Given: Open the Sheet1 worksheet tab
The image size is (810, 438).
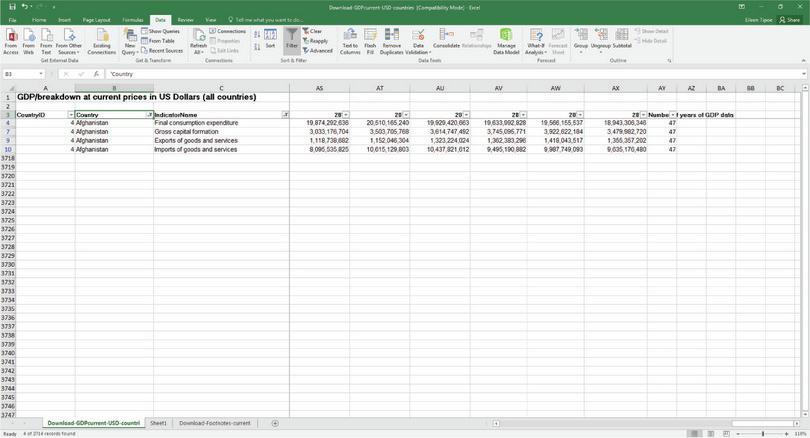Looking at the screenshot, I should 159,423.
